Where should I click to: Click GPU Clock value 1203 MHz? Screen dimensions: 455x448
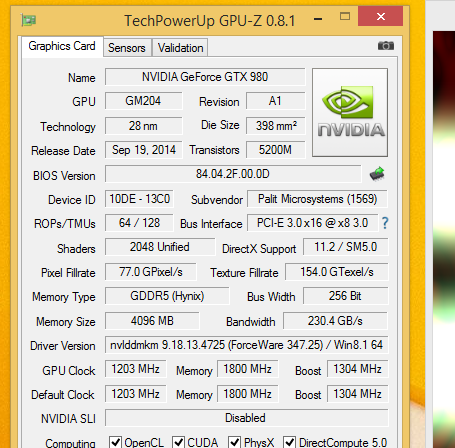click(x=136, y=369)
